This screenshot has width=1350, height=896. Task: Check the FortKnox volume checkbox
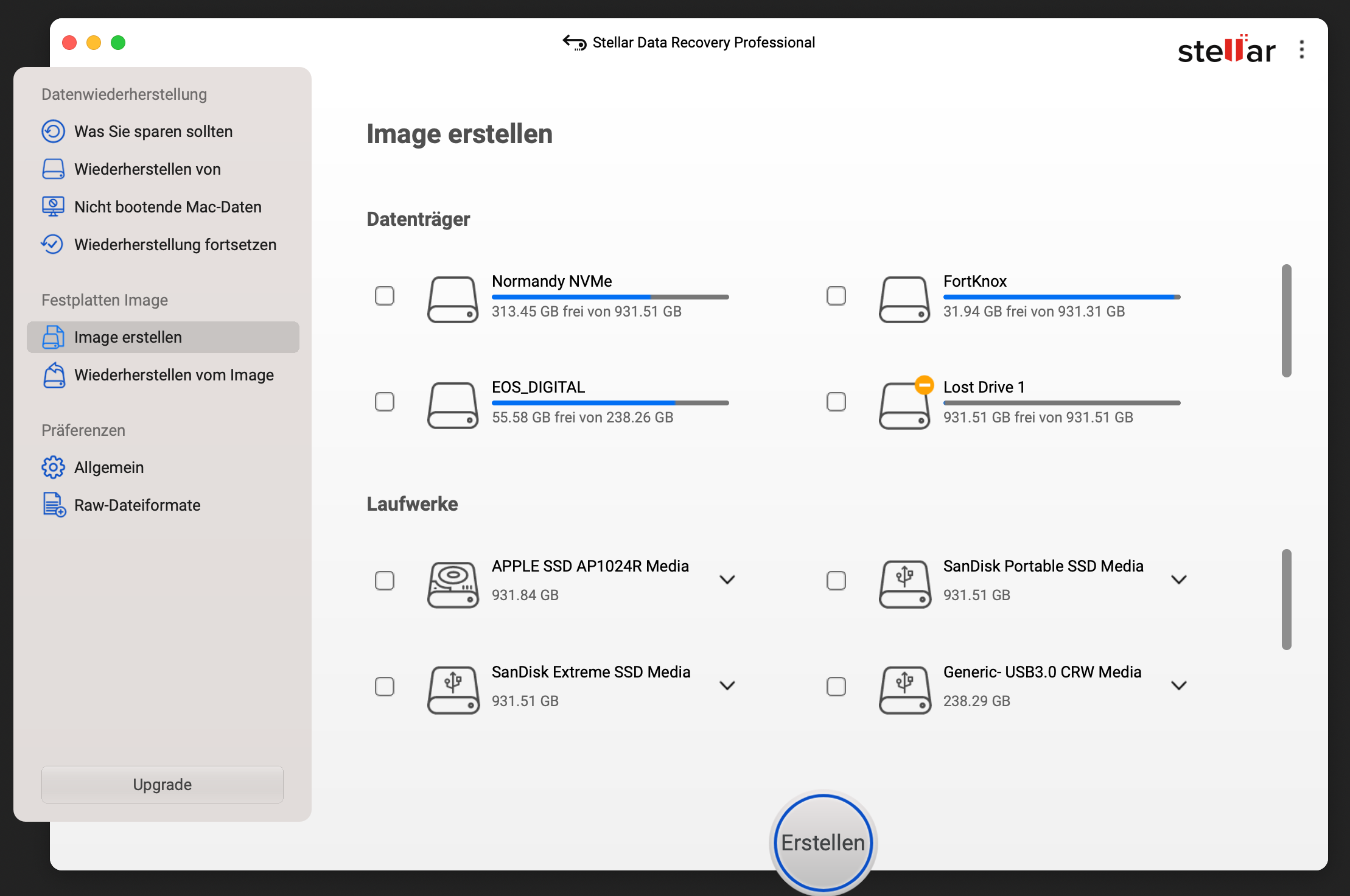tap(836, 296)
